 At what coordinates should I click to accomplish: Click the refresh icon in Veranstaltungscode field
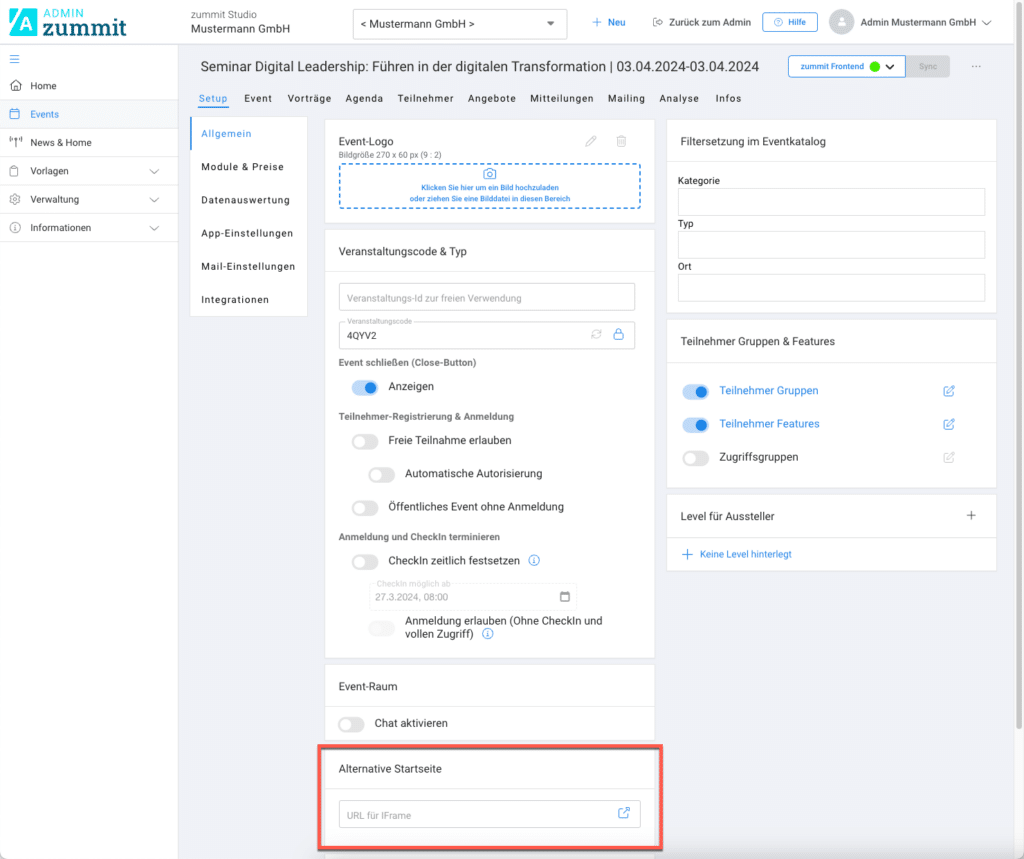[597, 335]
